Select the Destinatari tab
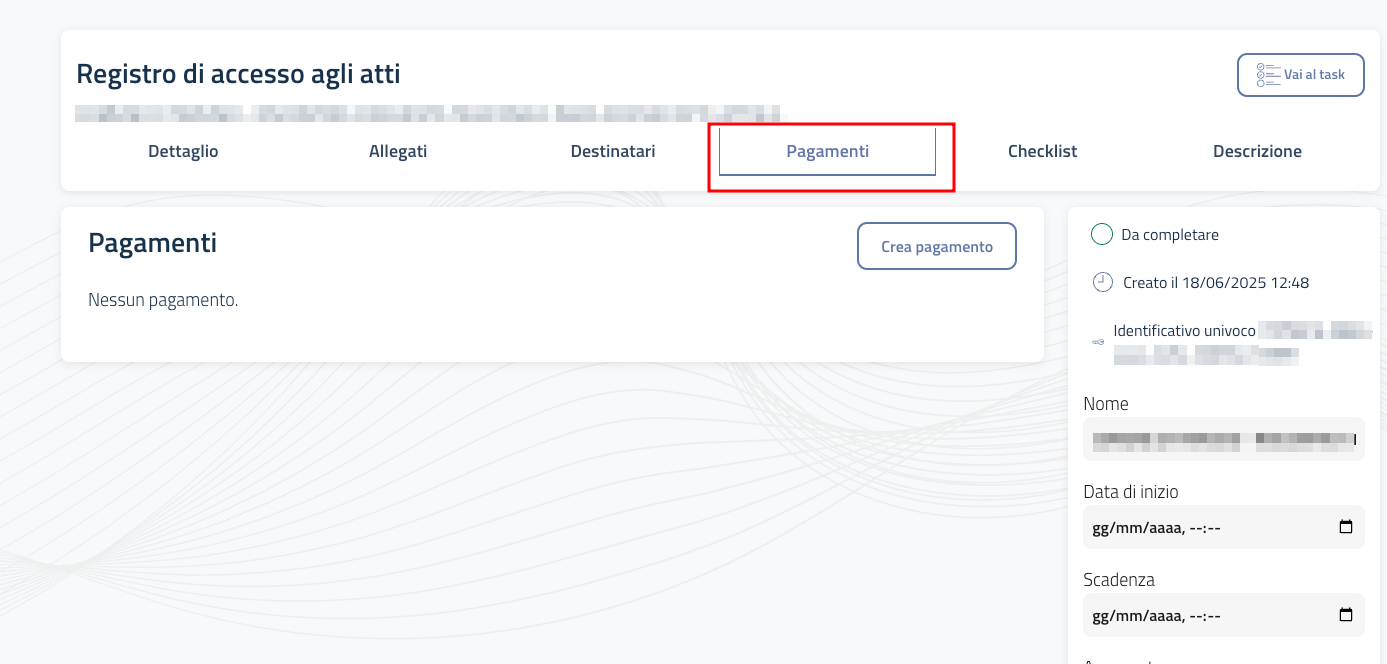Image resolution: width=1387 pixels, height=664 pixels. [x=613, y=151]
